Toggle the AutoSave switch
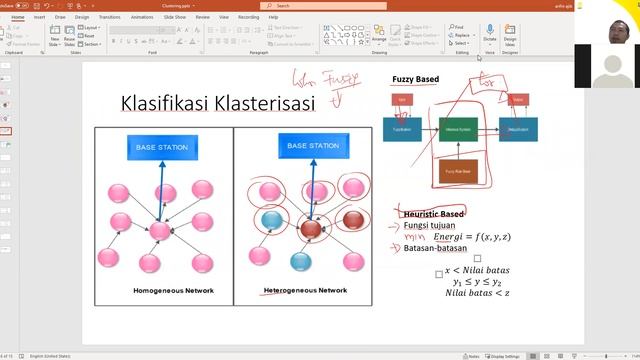This screenshot has width=640, height=360. [x=22, y=6]
